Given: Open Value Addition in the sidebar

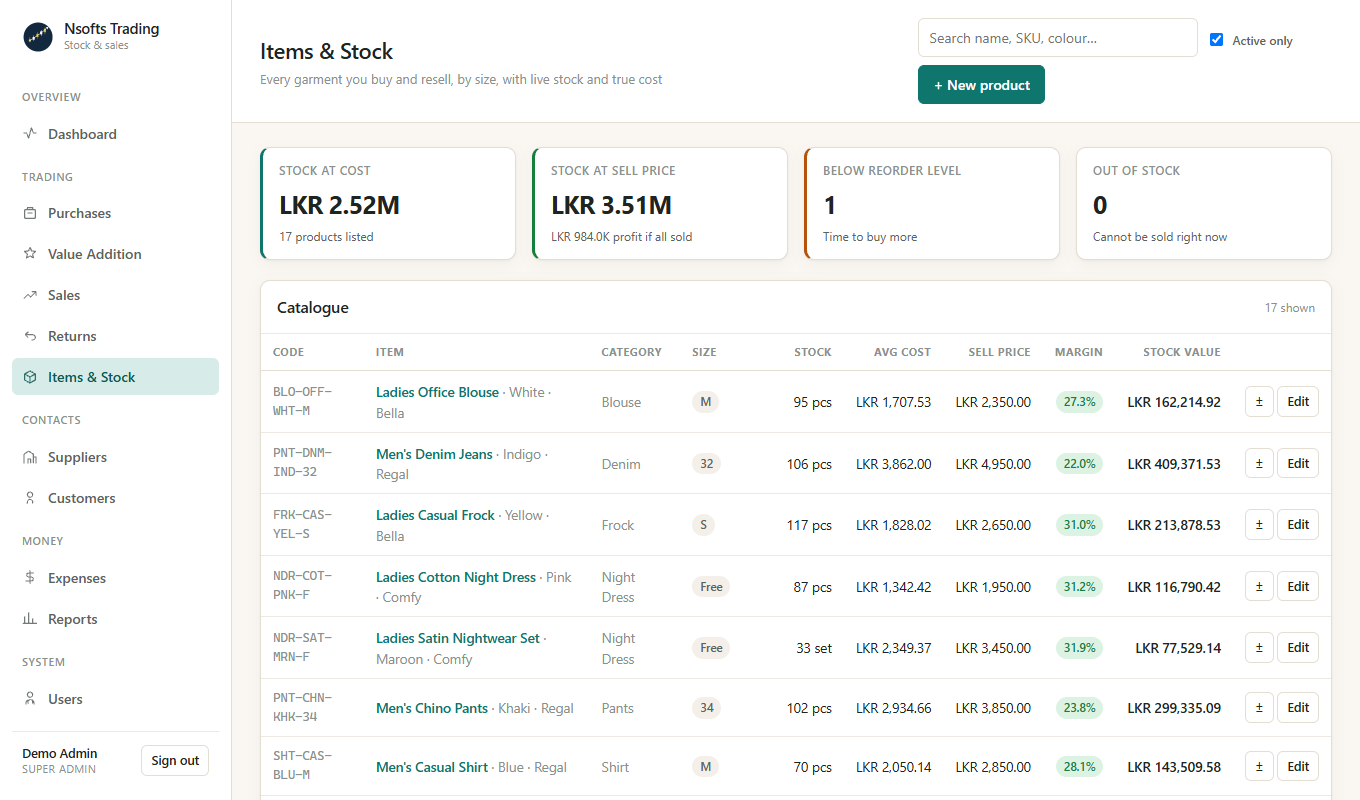Looking at the screenshot, I should [x=115, y=254].
